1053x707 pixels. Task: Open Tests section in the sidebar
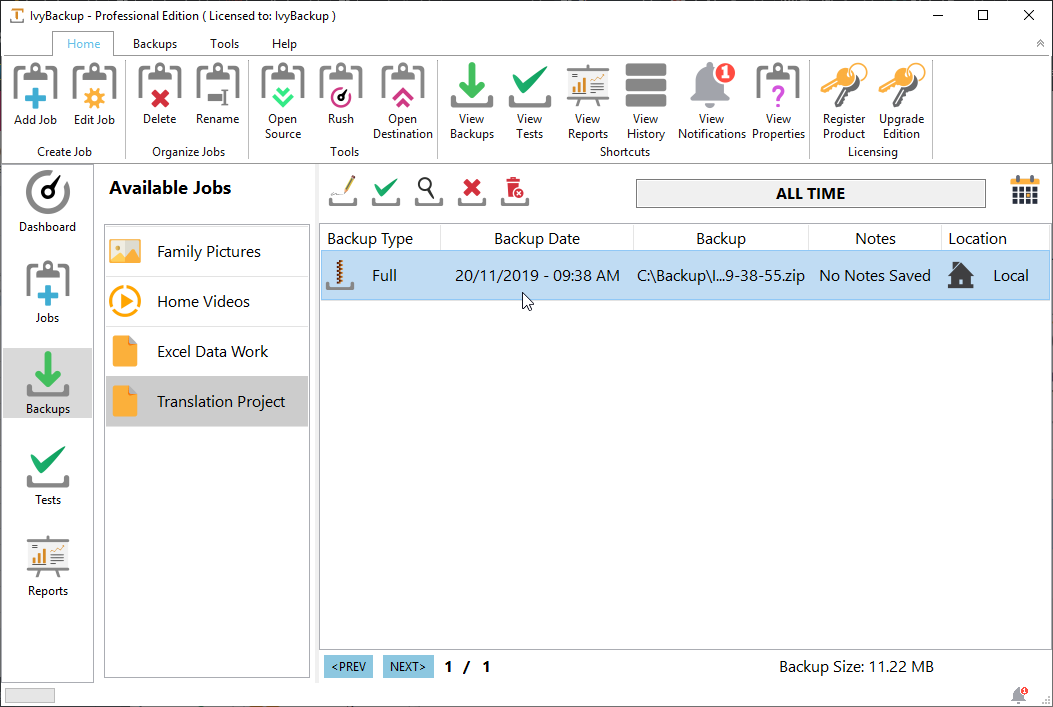pyautogui.click(x=48, y=475)
